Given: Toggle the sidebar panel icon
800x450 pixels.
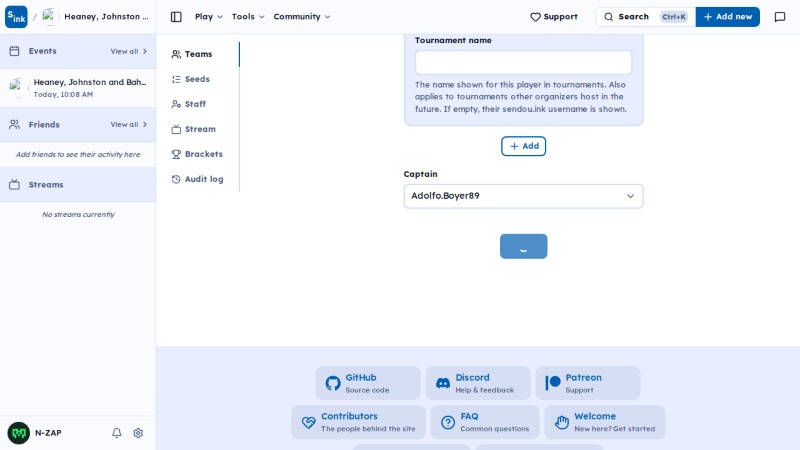Looking at the screenshot, I should pyautogui.click(x=176, y=17).
